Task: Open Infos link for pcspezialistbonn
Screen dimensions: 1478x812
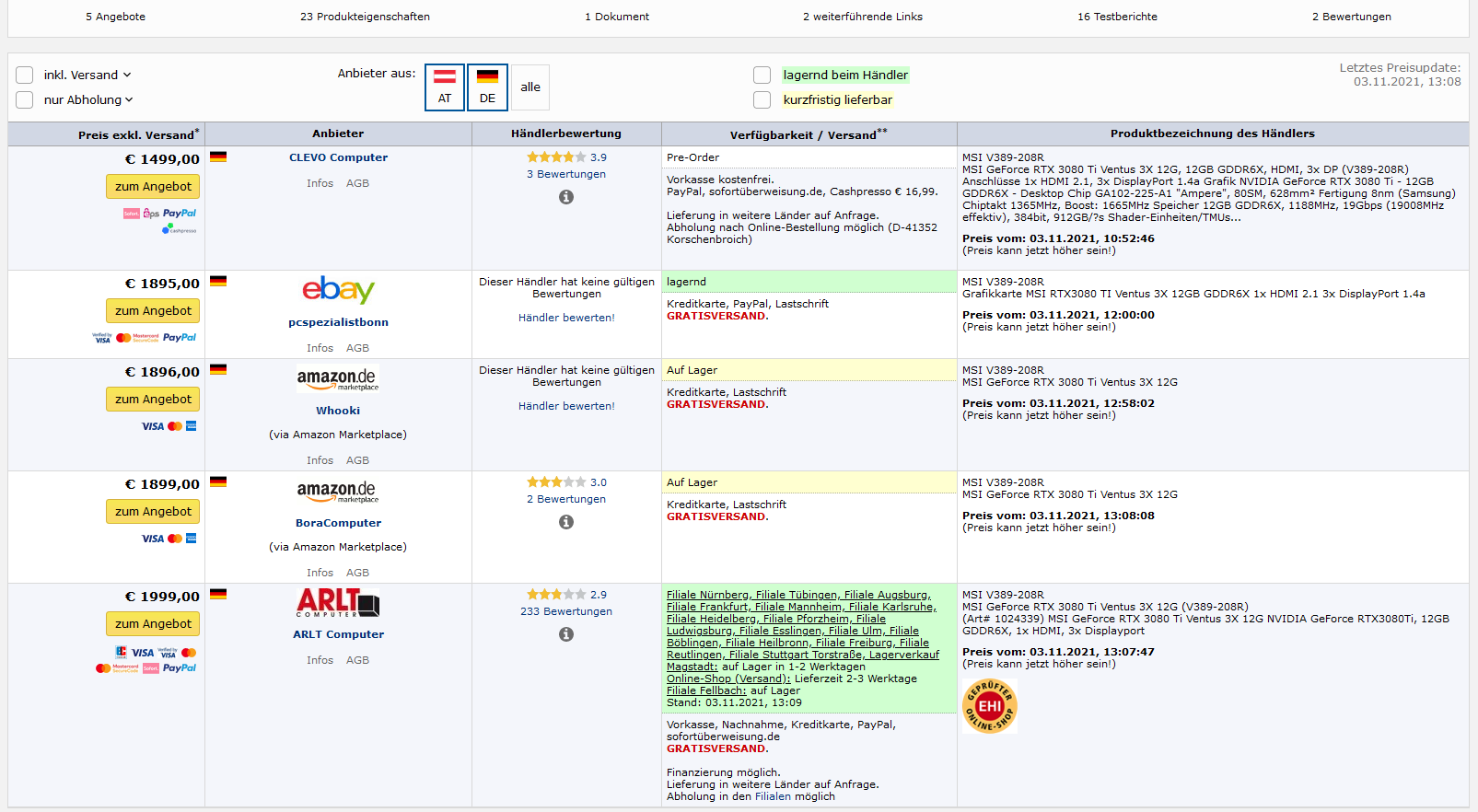Action: click(x=320, y=348)
